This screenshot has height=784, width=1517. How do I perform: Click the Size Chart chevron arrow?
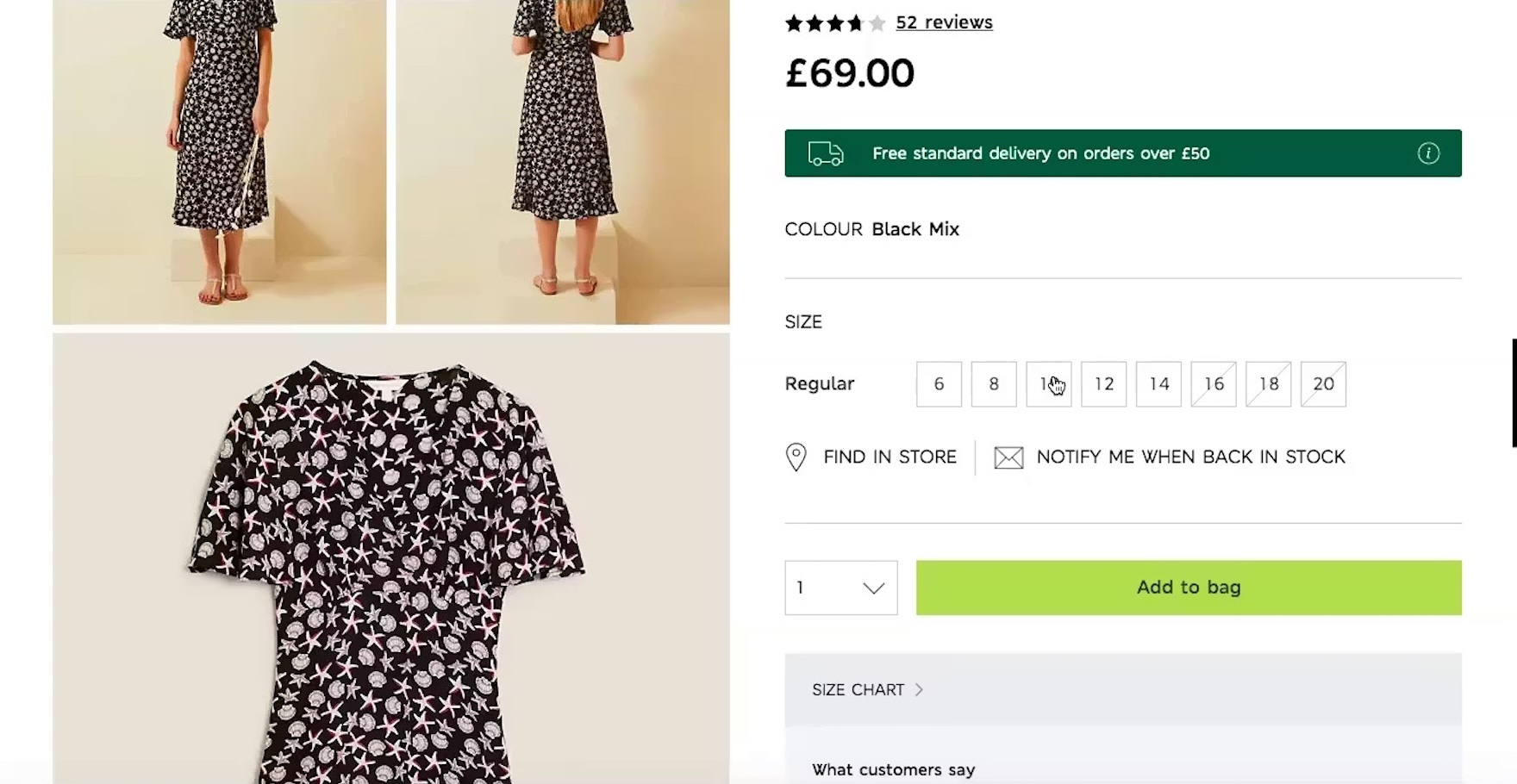[919, 689]
